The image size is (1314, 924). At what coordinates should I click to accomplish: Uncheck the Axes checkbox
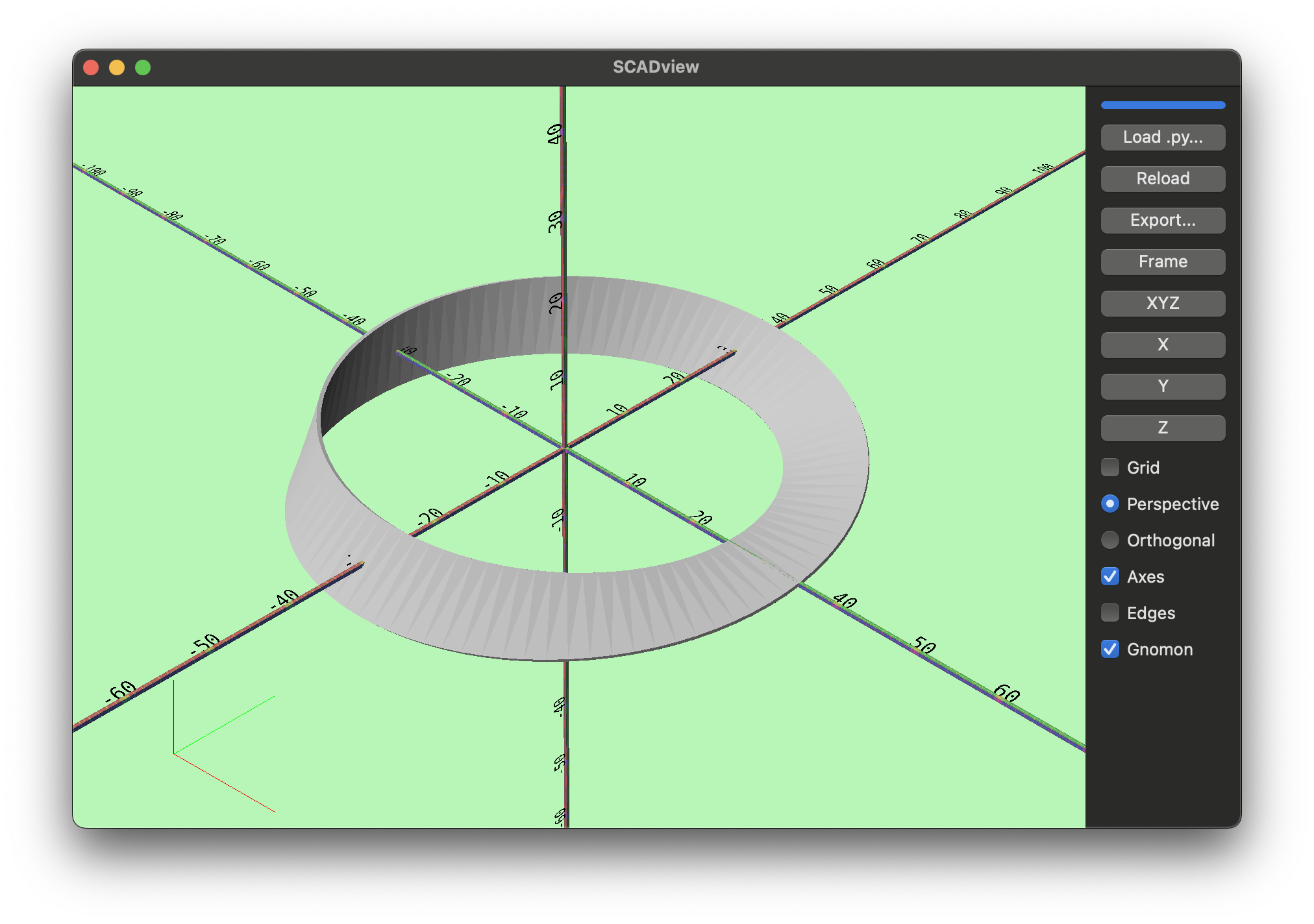point(1110,576)
